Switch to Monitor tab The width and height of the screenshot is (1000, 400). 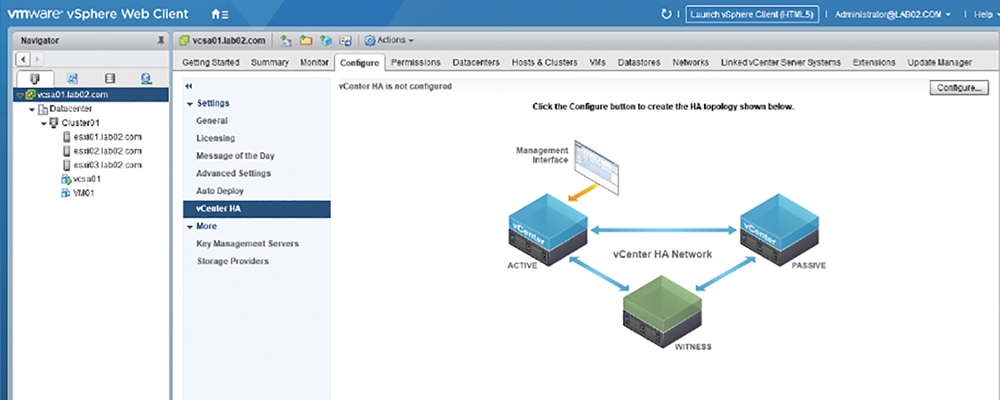tap(314, 63)
